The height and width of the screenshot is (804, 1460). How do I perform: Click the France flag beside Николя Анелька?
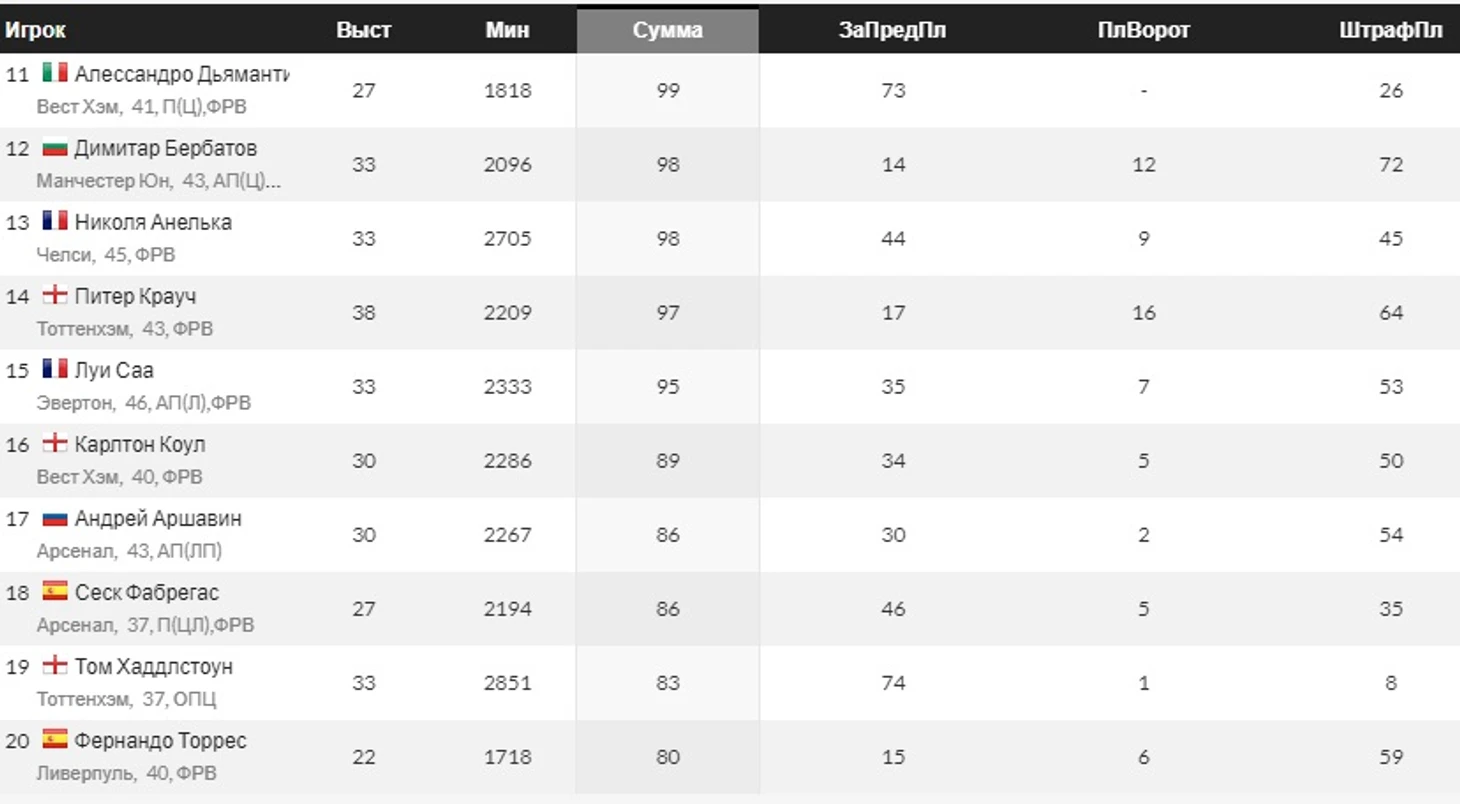coord(55,222)
